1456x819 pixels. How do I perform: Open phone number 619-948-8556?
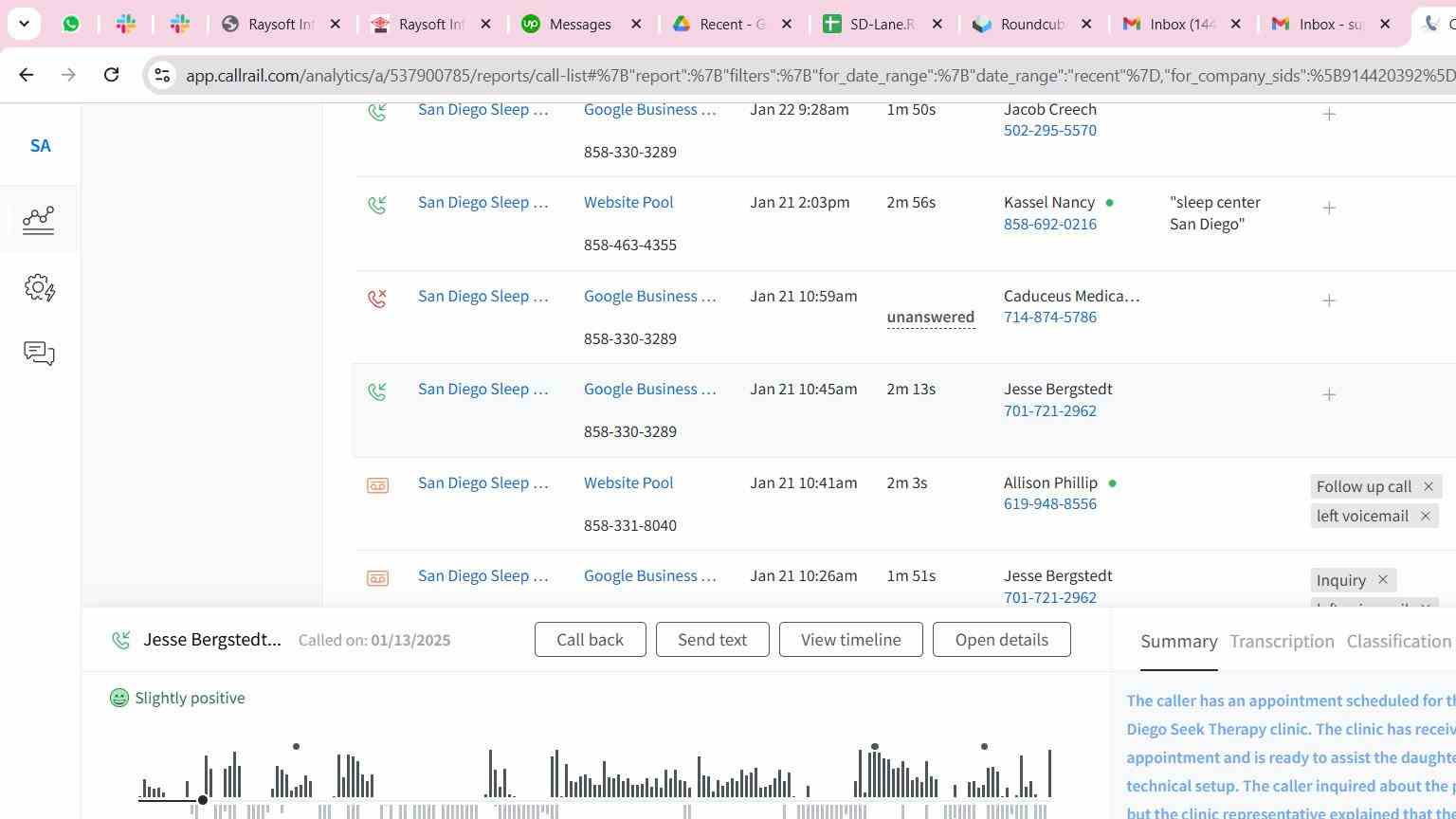pyautogui.click(x=1050, y=503)
